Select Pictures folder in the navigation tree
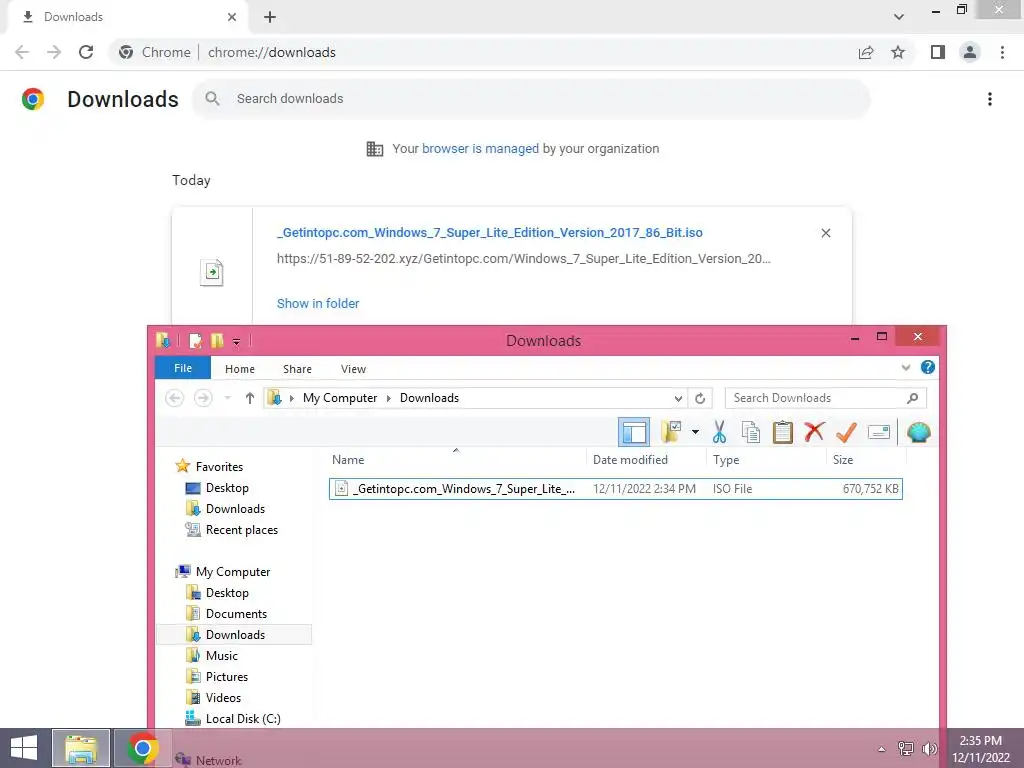 (x=227, y=677)
